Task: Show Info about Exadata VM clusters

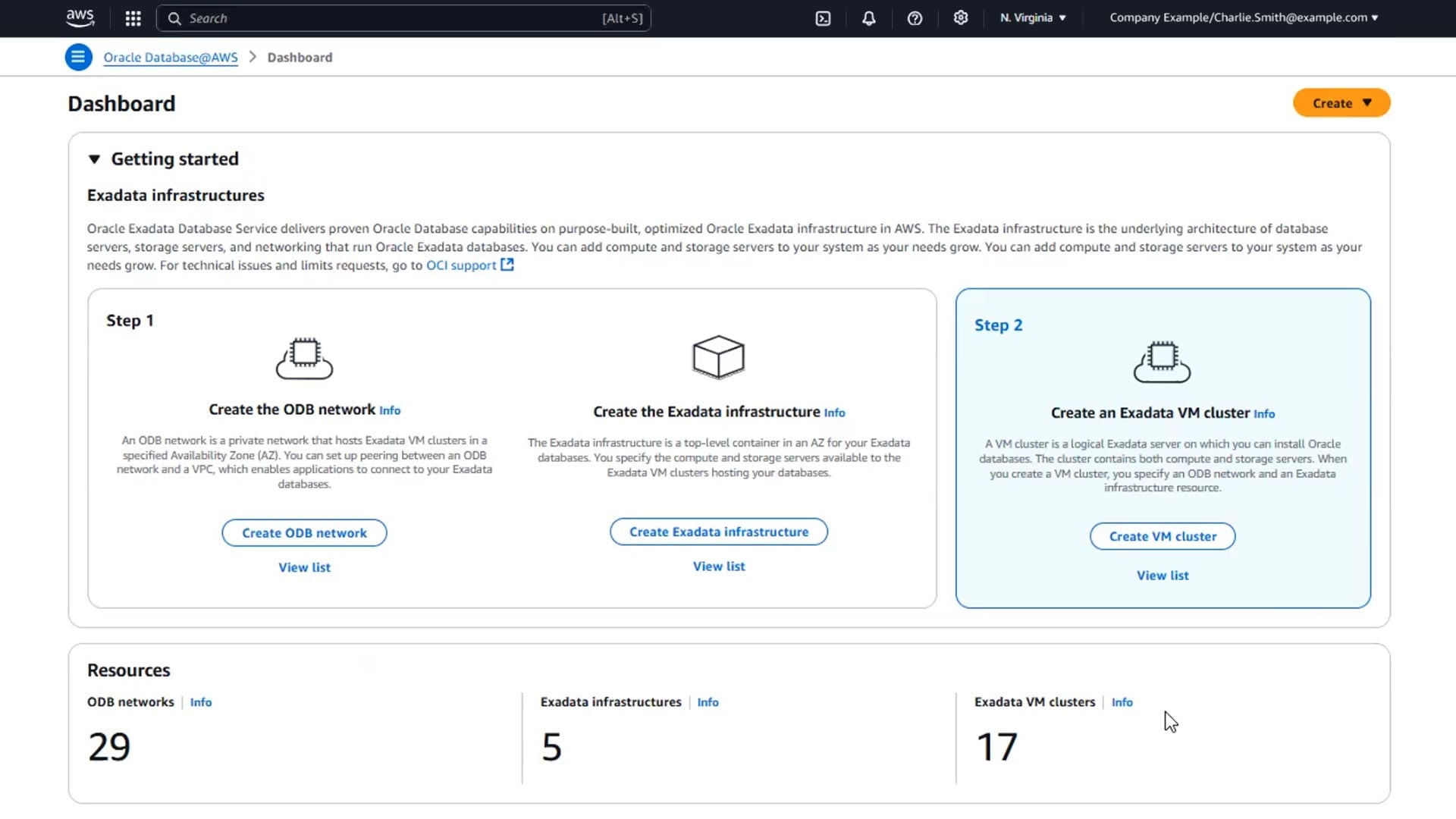Action: pos(1122,701)
